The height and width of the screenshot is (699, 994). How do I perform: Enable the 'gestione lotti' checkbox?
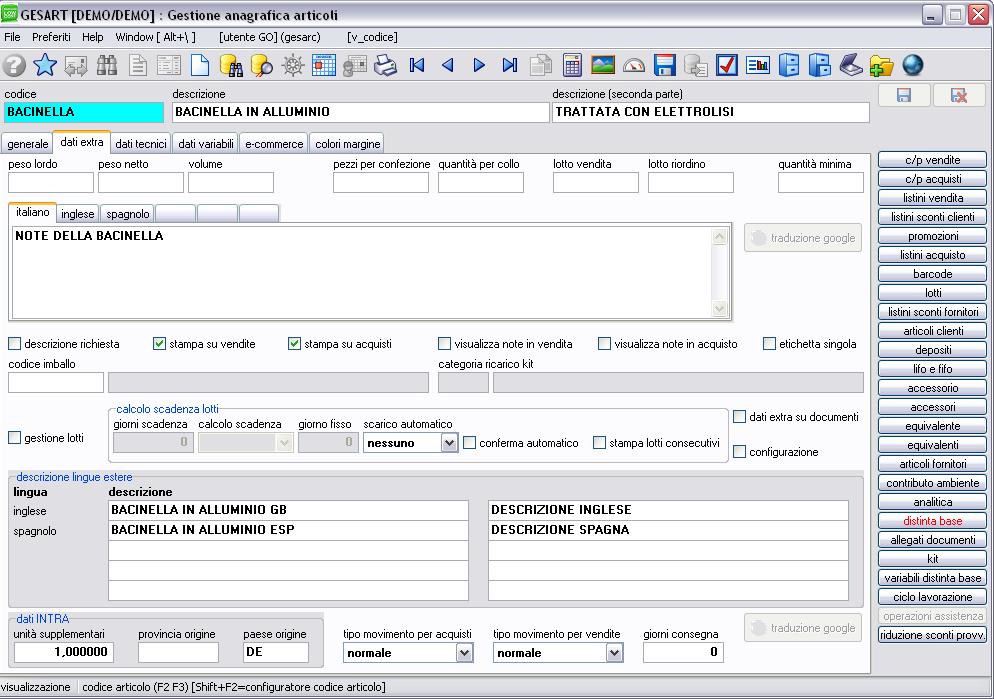click(14, 438)
